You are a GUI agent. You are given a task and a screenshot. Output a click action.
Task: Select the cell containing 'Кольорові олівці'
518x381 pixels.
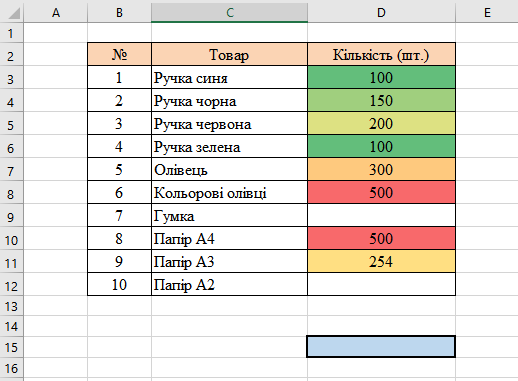point(229,192)
